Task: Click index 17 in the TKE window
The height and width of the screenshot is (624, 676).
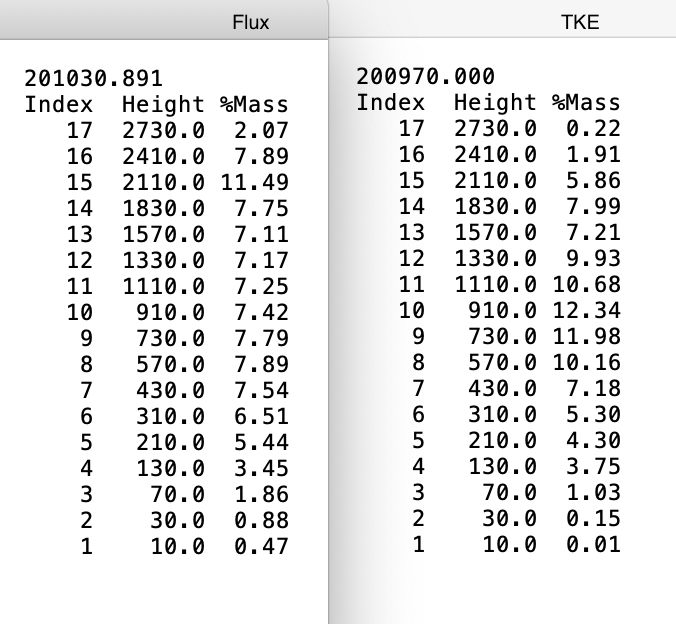Action: click(411, 128)
